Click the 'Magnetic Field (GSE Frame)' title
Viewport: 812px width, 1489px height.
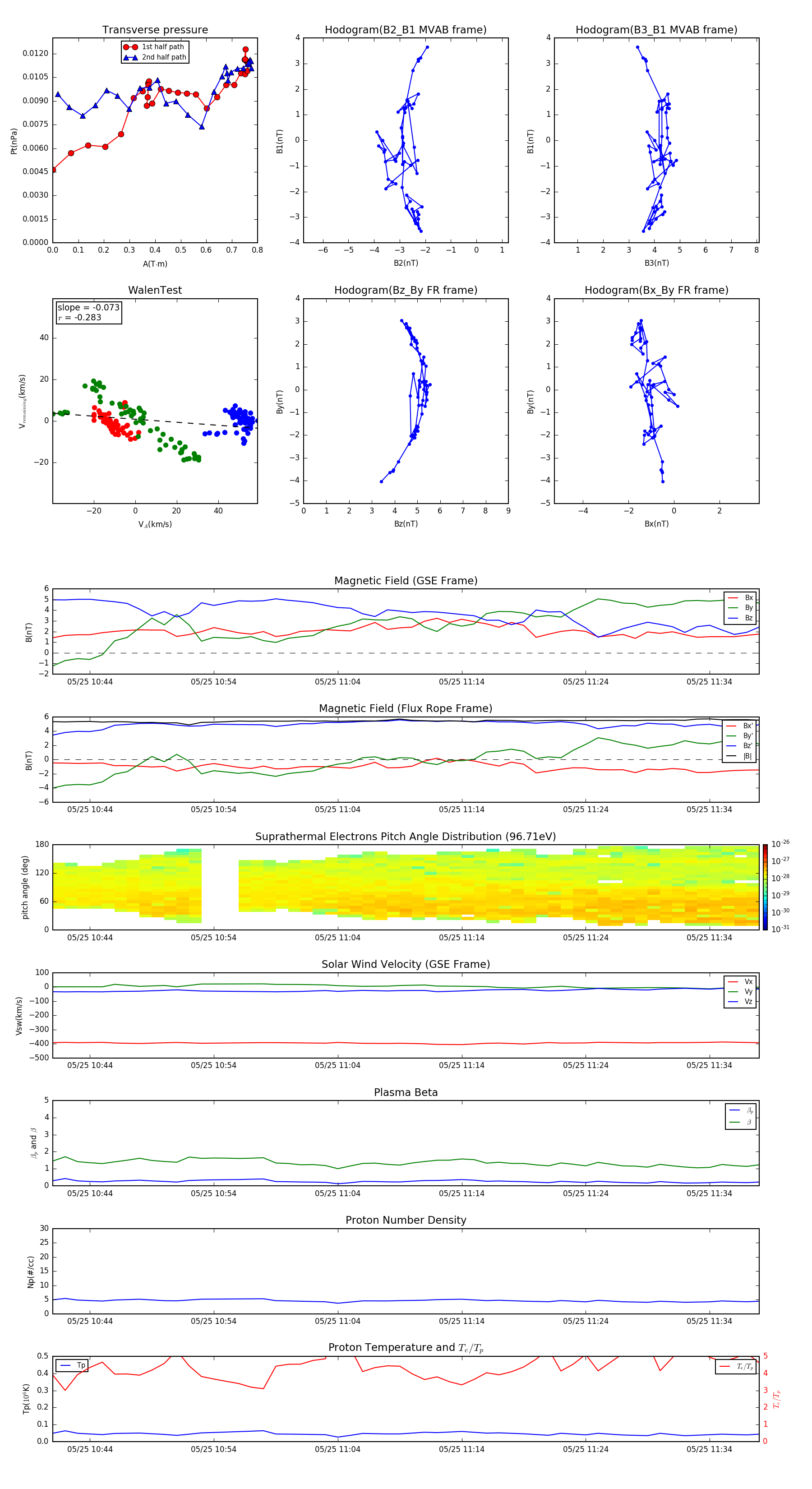pyautogui.click(x=406, y=581)
